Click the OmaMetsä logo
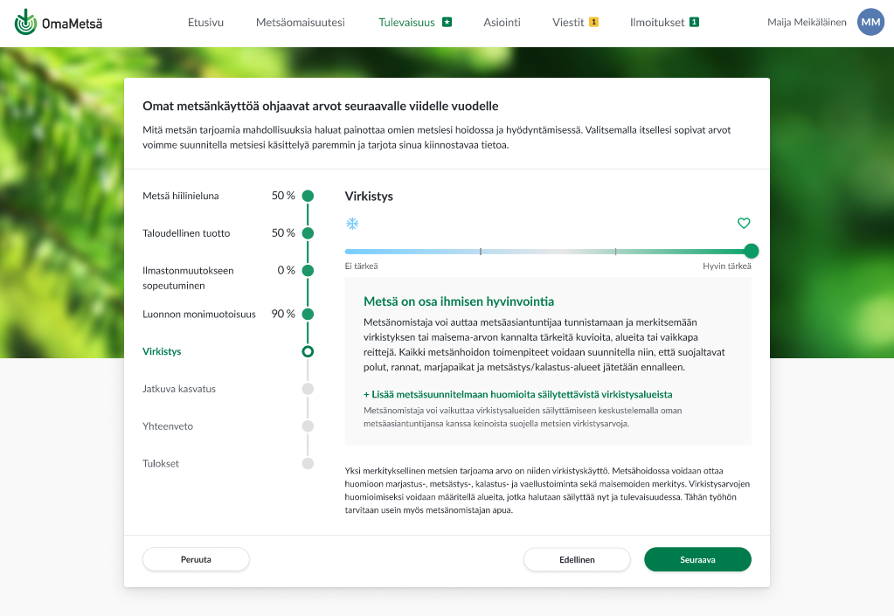 coord(58,23)
